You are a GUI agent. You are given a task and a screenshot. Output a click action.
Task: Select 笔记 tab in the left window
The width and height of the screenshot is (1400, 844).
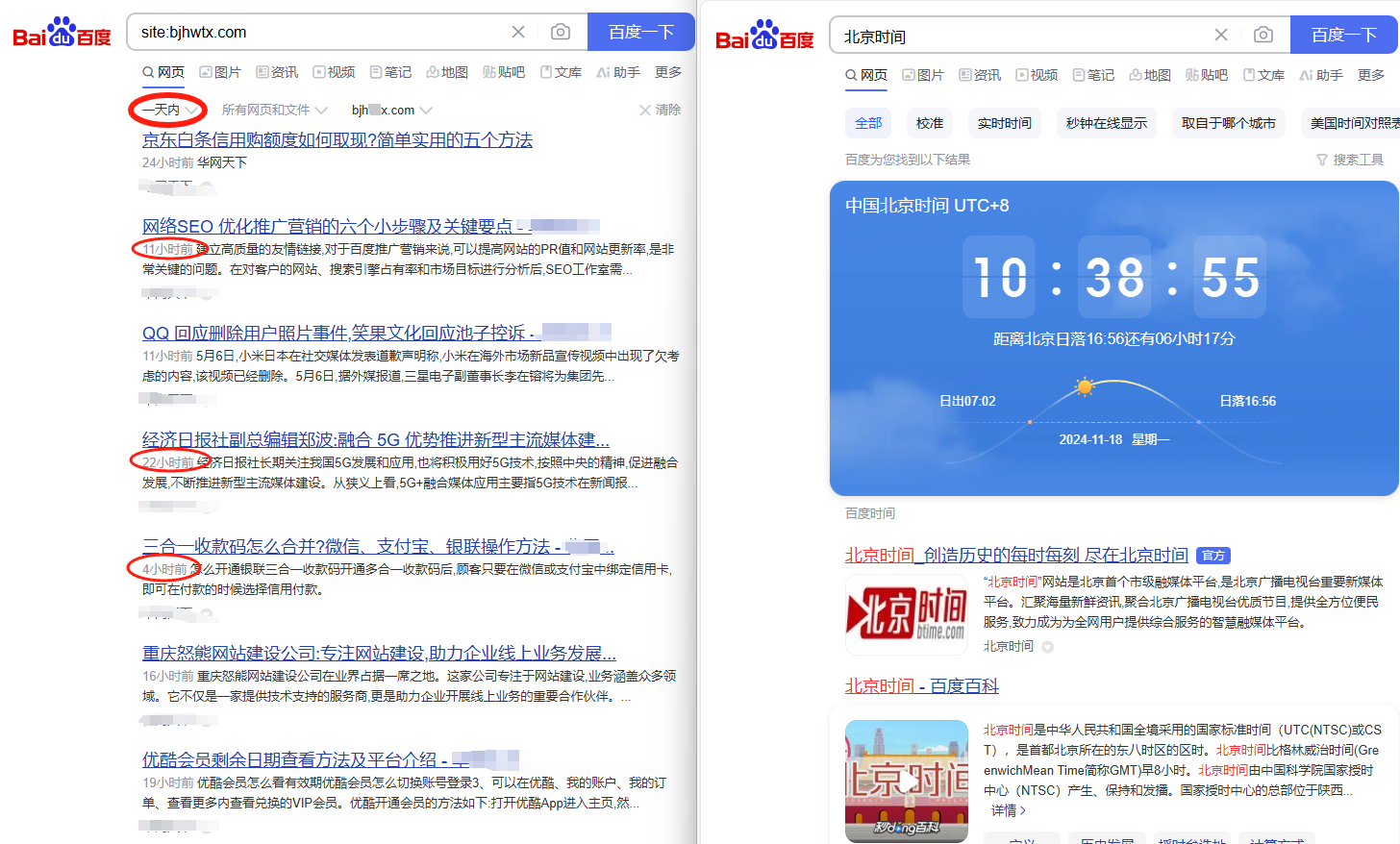point(390,72)
